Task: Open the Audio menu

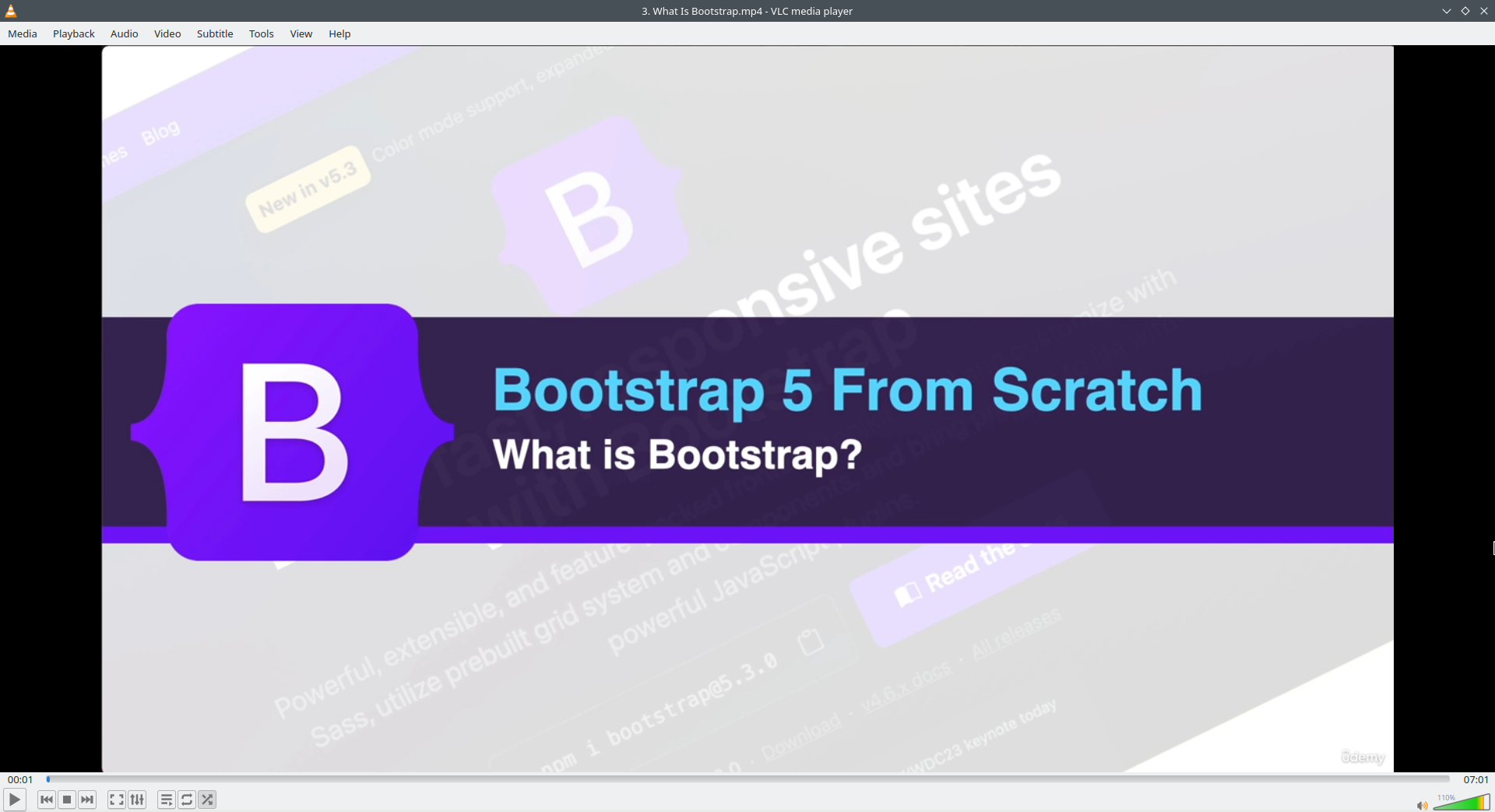Action: (x=123, y=33)
